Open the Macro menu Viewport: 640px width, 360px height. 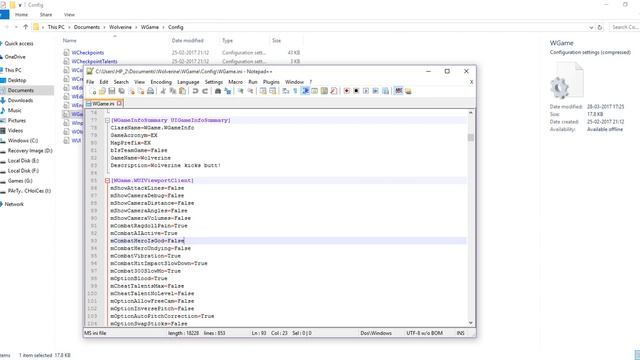coord(236,82)
